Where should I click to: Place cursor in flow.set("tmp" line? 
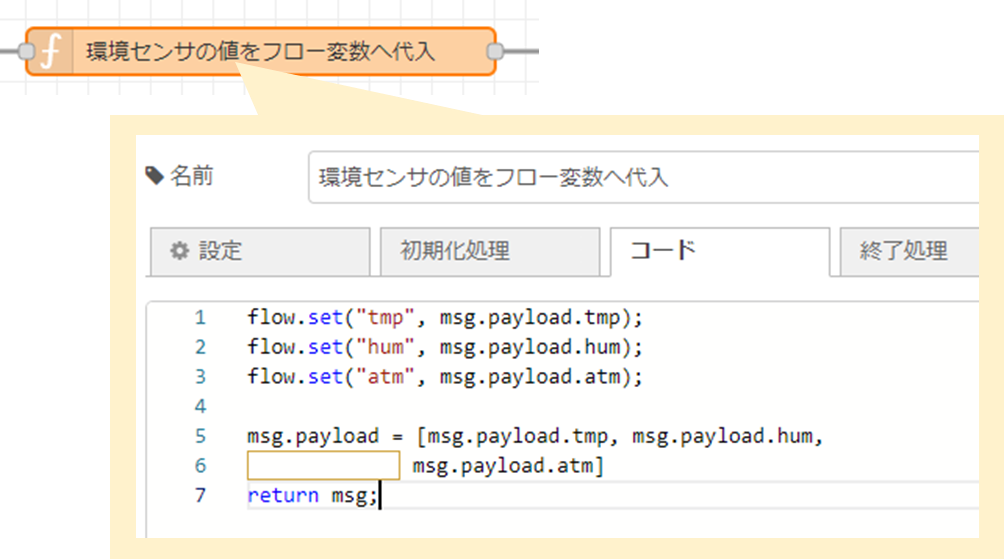coord(445,318)
